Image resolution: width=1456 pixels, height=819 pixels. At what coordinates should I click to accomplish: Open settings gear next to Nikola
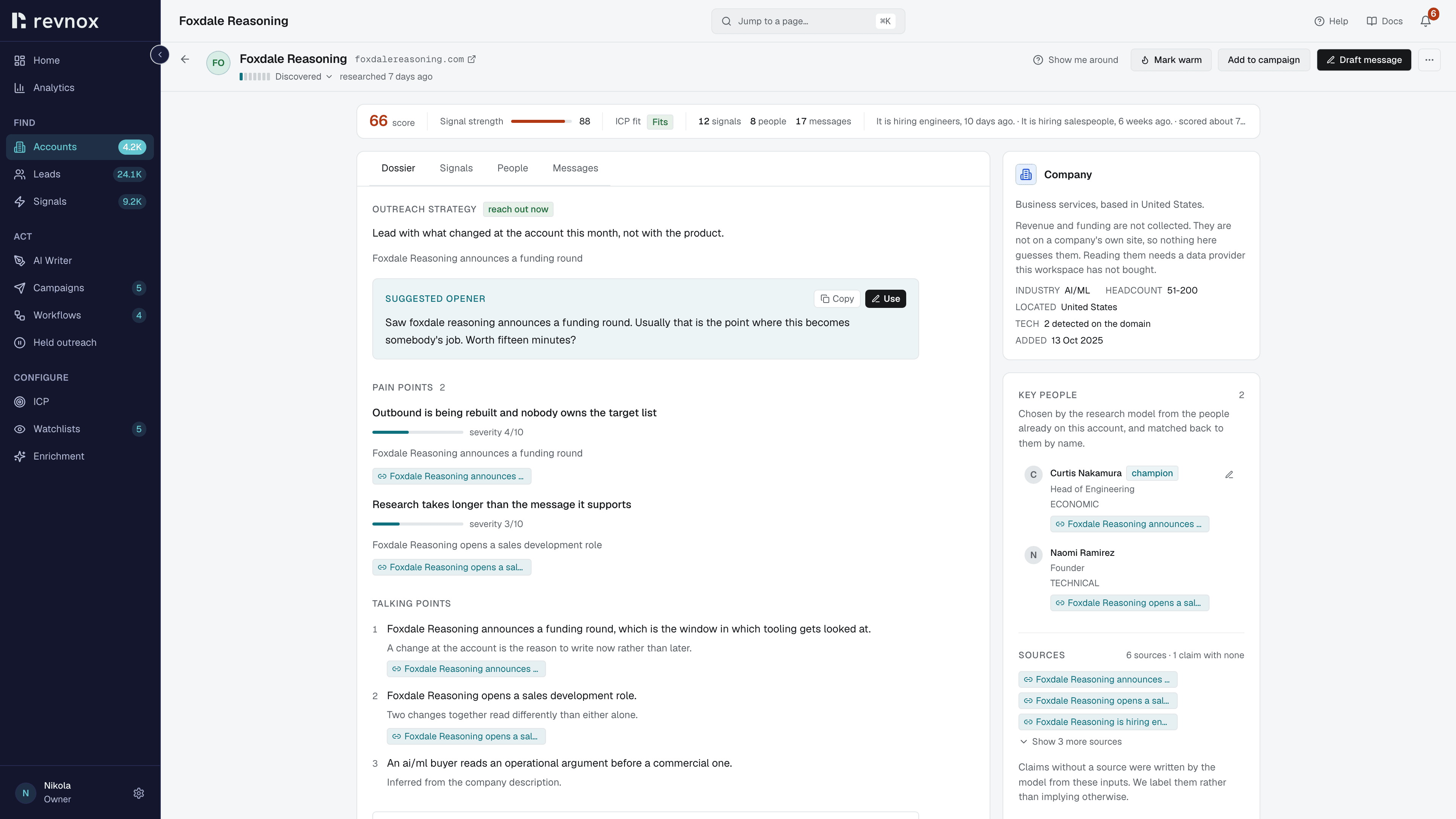(x=138, y=793)
